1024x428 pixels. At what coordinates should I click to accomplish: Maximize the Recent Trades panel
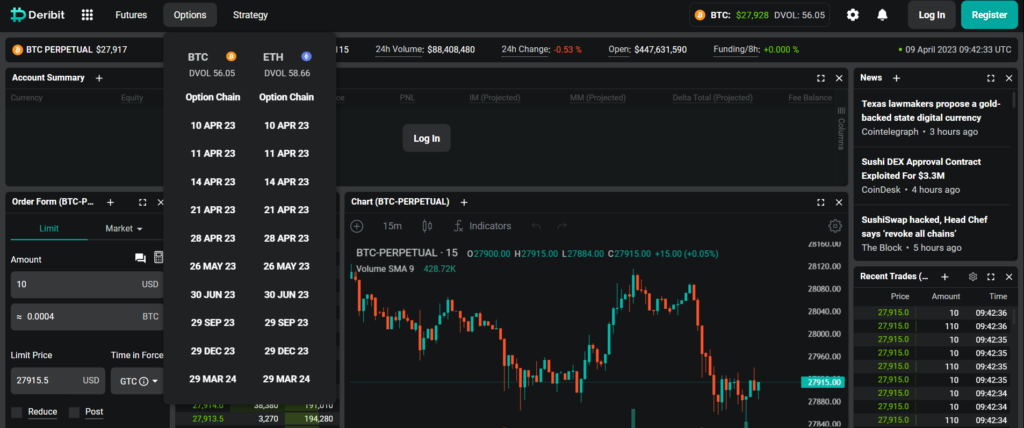coord(991,277)
